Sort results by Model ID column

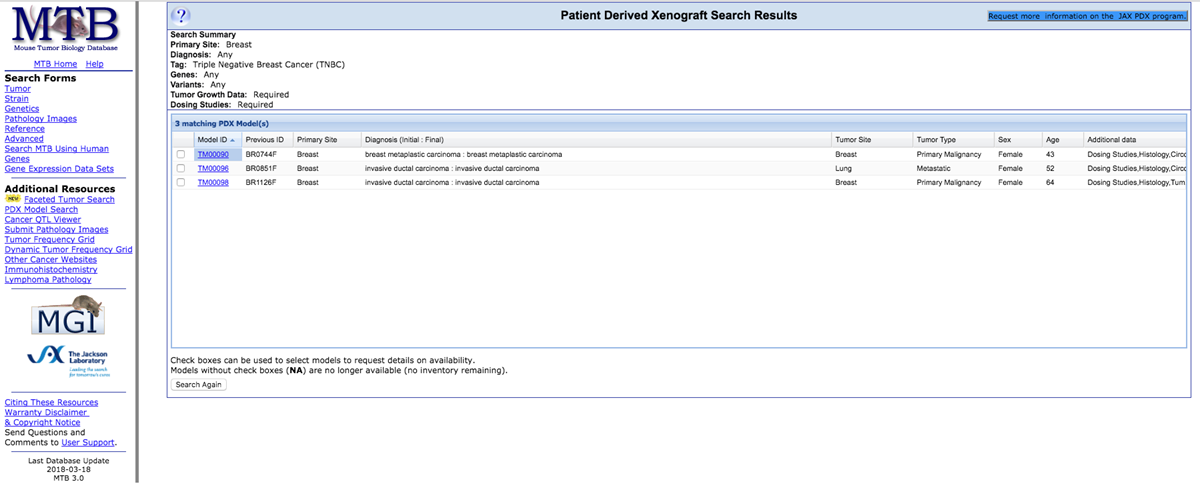coord(213,139)
